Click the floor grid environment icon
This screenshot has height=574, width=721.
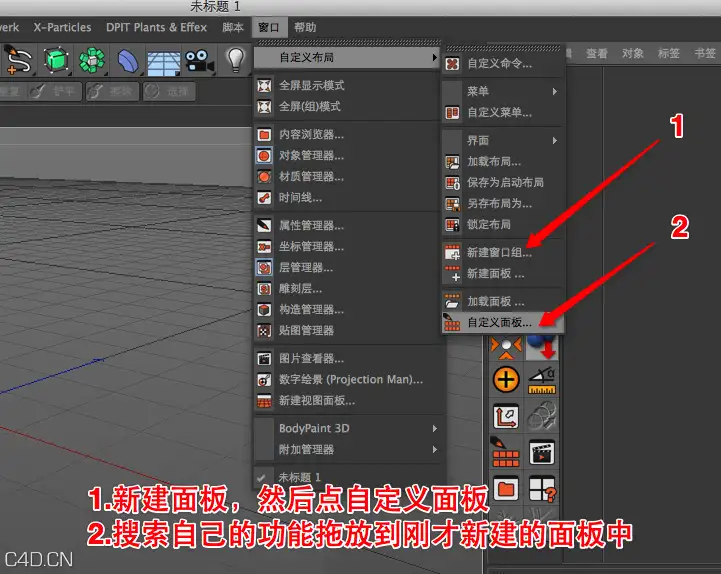click(163, 62)
